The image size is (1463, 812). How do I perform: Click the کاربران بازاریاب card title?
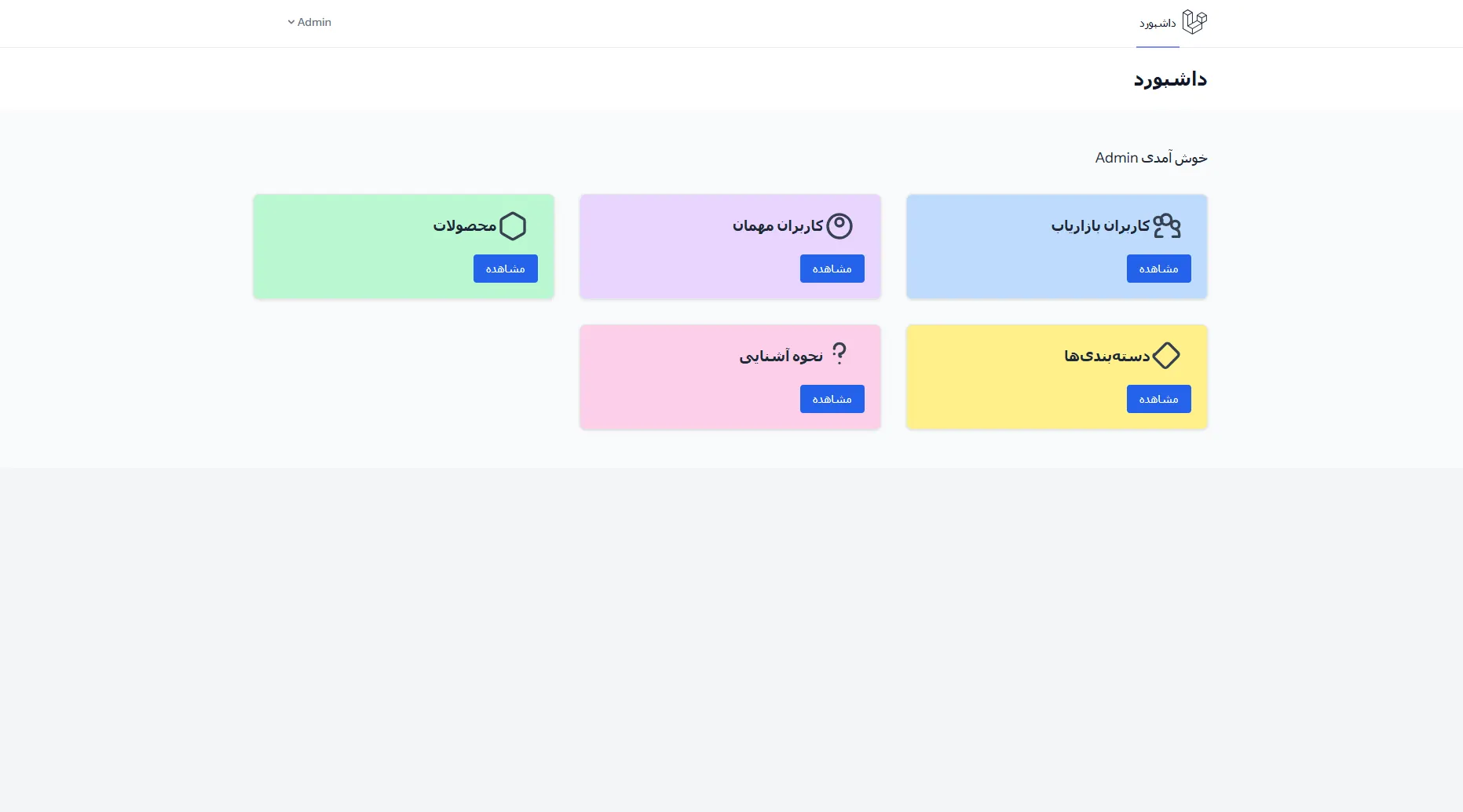tap(1100, 226)
